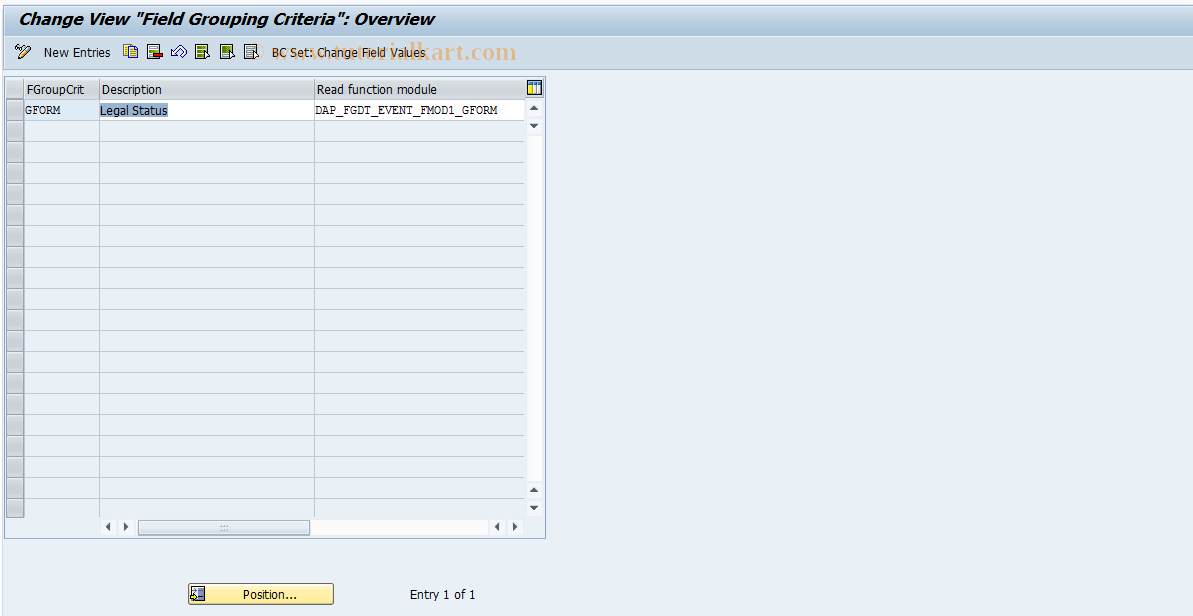This screenshot has width=1193, height=616.
Task: Click BC Set: Change Field Values
Action: pos(348,52)
